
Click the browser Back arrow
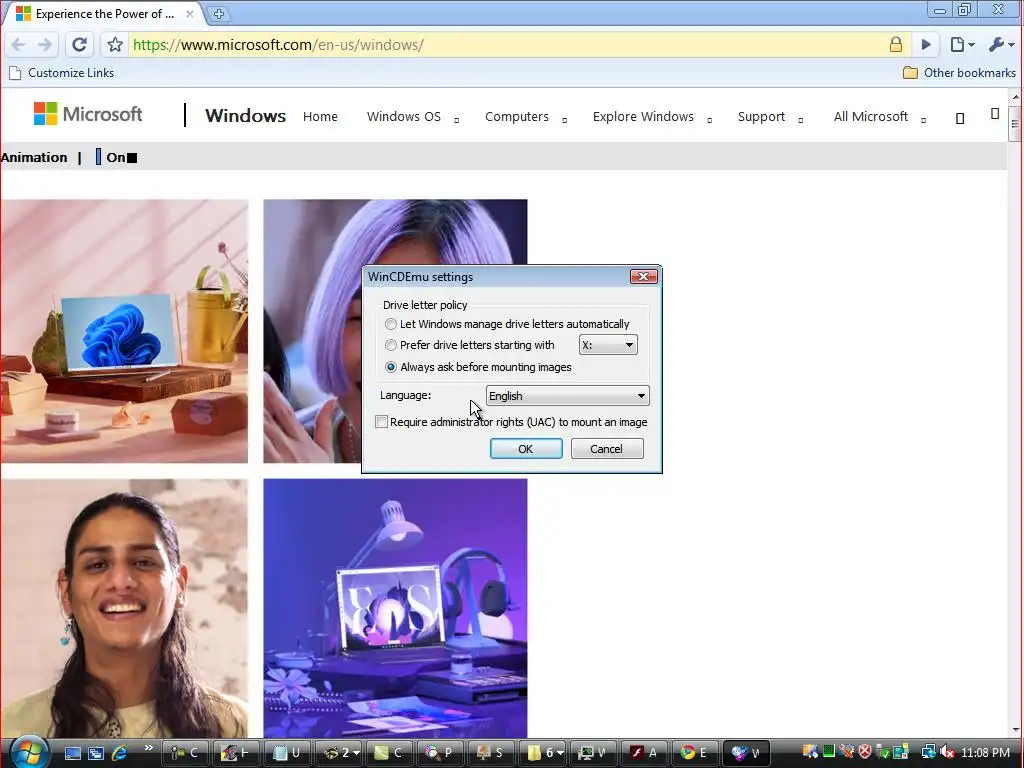[18, 44]
